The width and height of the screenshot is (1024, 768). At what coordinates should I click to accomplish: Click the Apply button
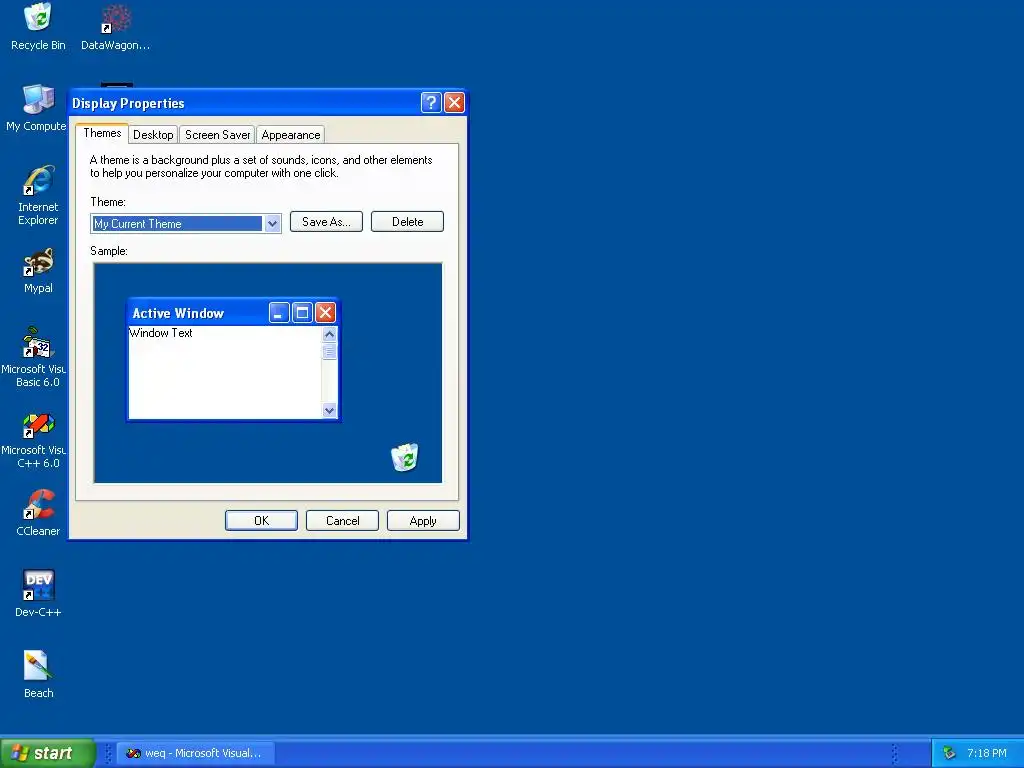(x=423, y=520)
